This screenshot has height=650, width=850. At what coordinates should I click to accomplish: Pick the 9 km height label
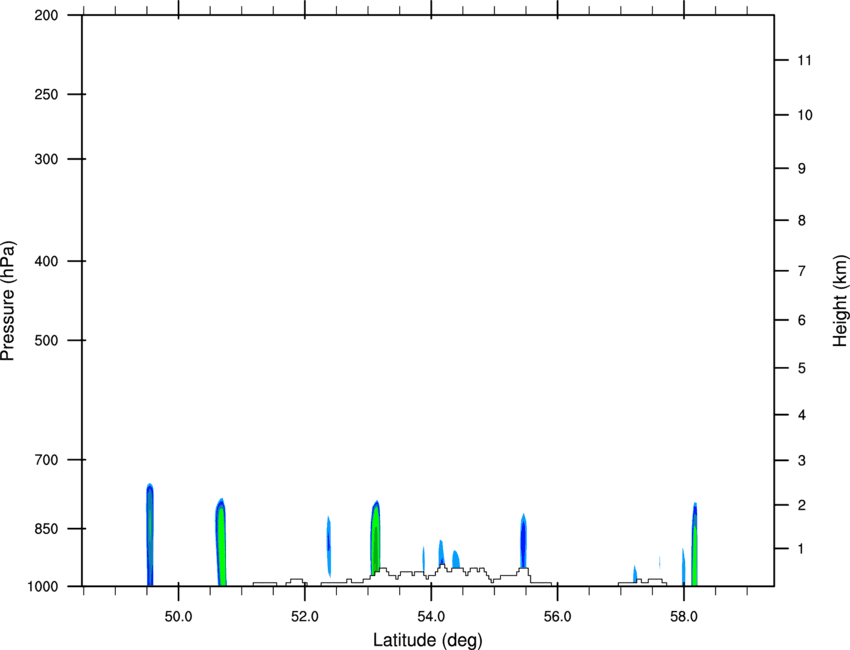coord(802,169)
